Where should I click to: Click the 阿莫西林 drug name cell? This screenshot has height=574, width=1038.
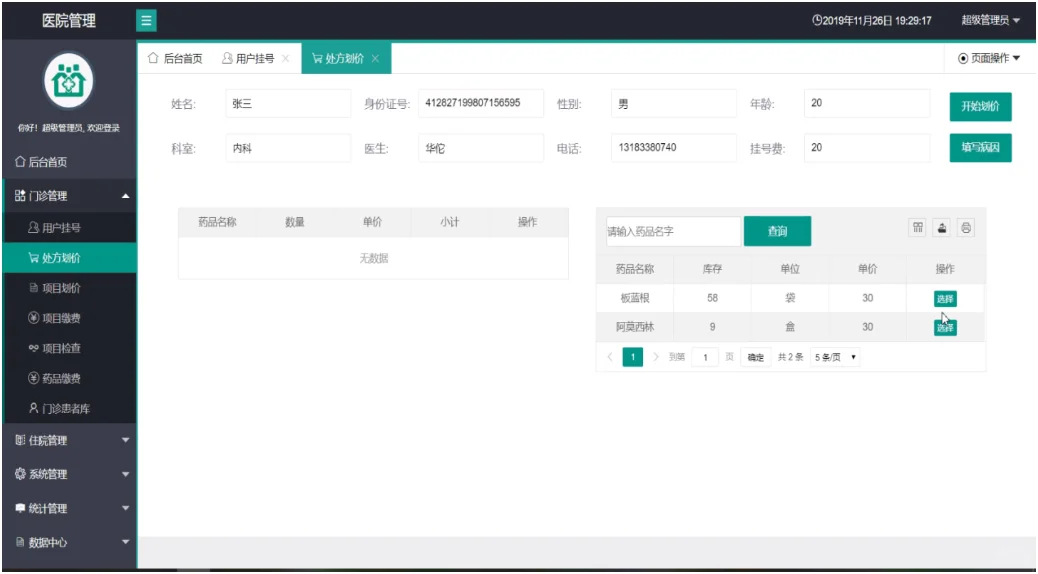(635, 327)
